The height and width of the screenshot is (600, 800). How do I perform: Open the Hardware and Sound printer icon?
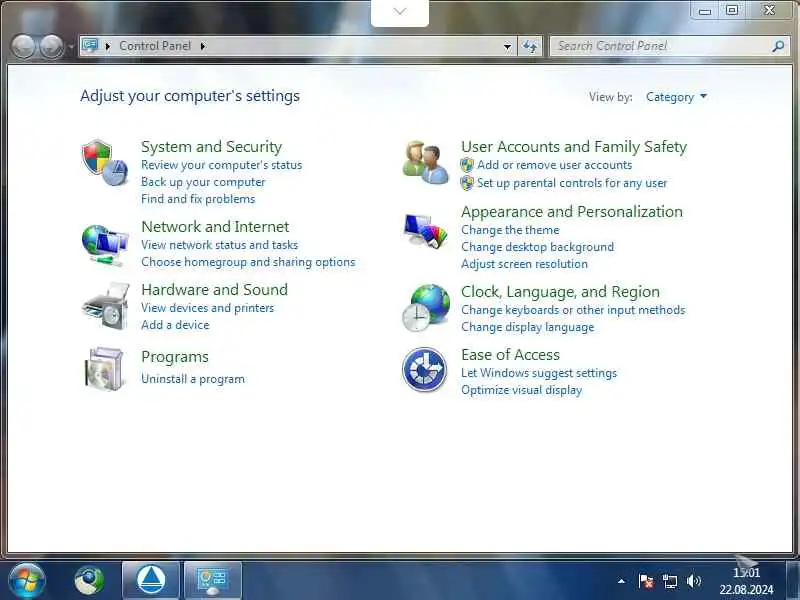tap(106, 306)
